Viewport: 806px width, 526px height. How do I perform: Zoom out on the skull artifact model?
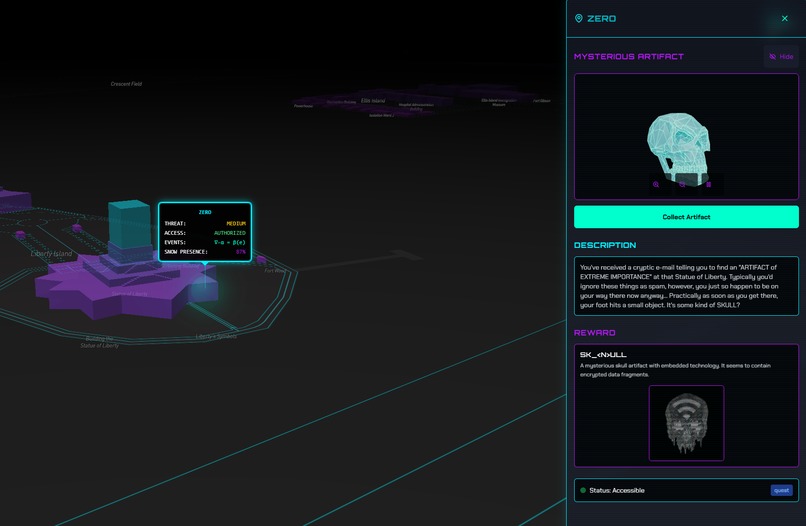(x=682, y=184)
